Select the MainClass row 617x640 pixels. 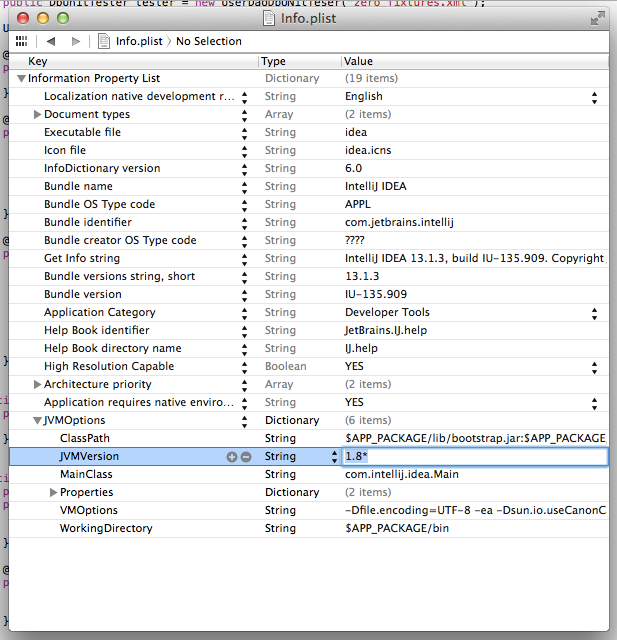[x=308, y=474]
